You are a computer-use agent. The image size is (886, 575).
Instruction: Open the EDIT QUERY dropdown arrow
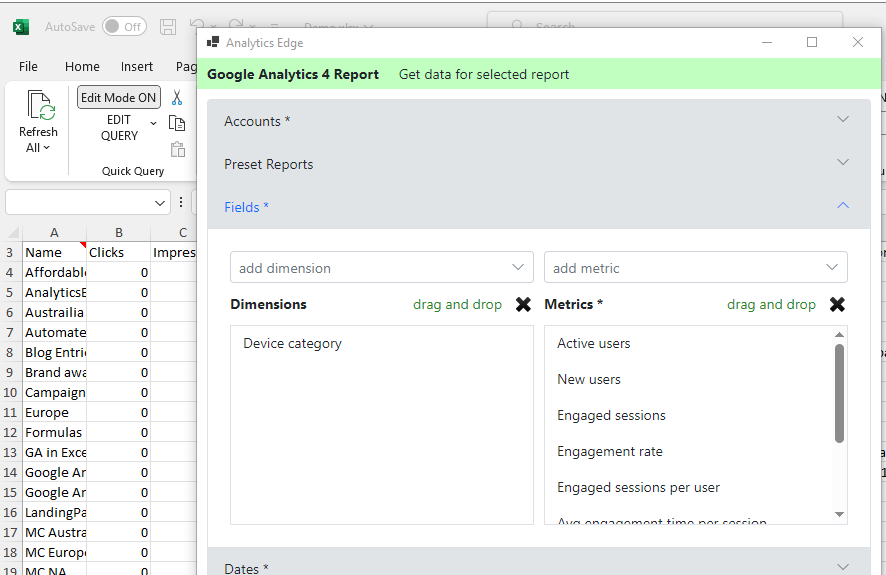tap(153, 123)
